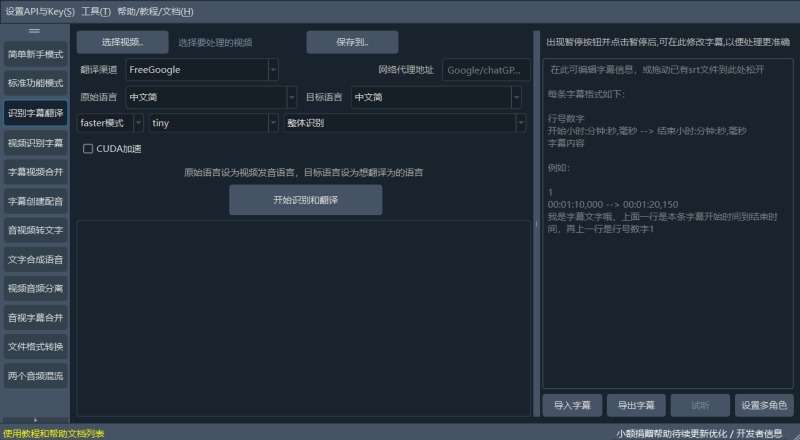Open the 工具 menu
The height and width of the screenshot is (440, 800).
[96, 11]
